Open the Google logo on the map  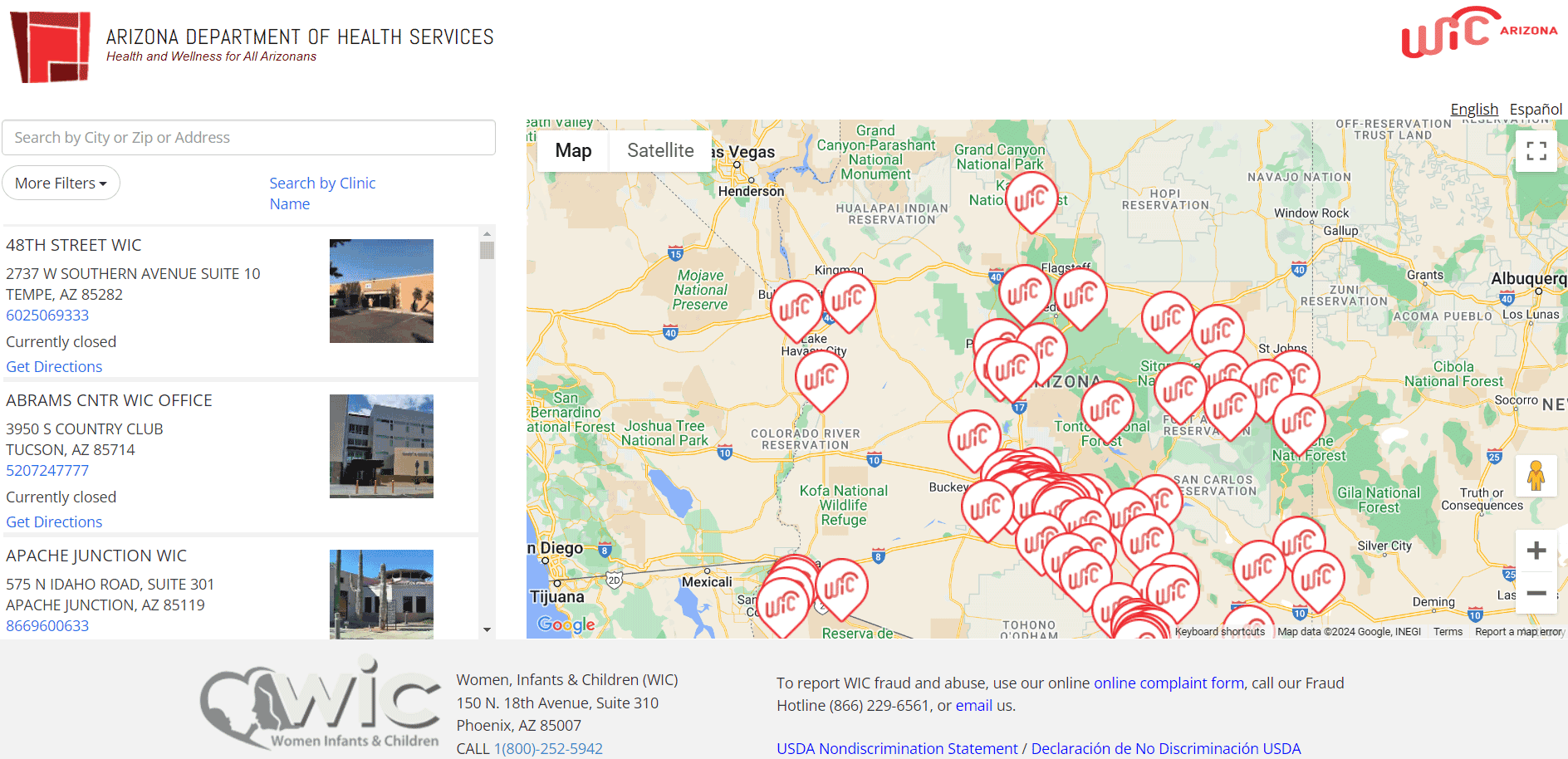point(566,624)
